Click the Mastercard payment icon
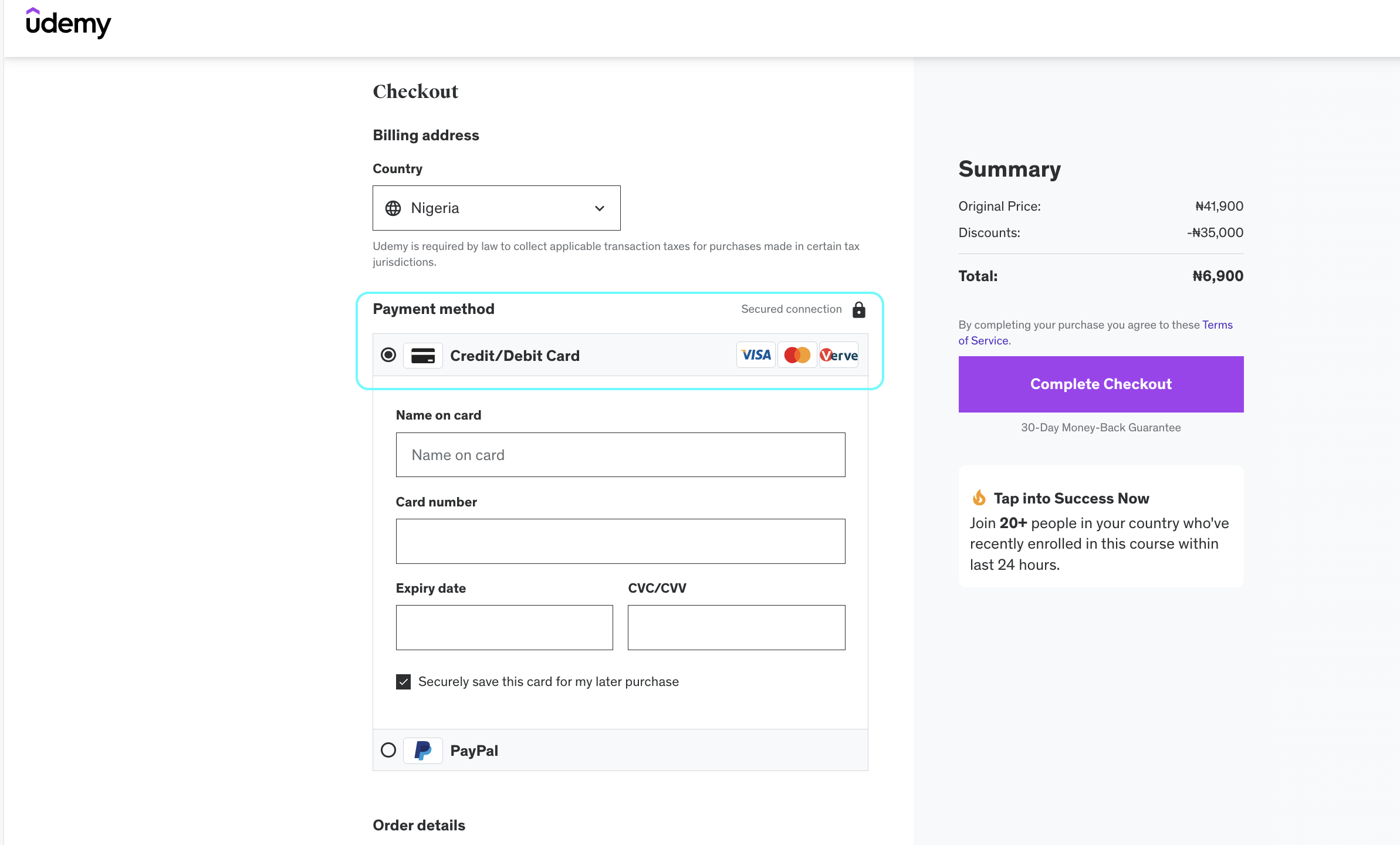This screenshot has width=1400, height=845. 797,354
